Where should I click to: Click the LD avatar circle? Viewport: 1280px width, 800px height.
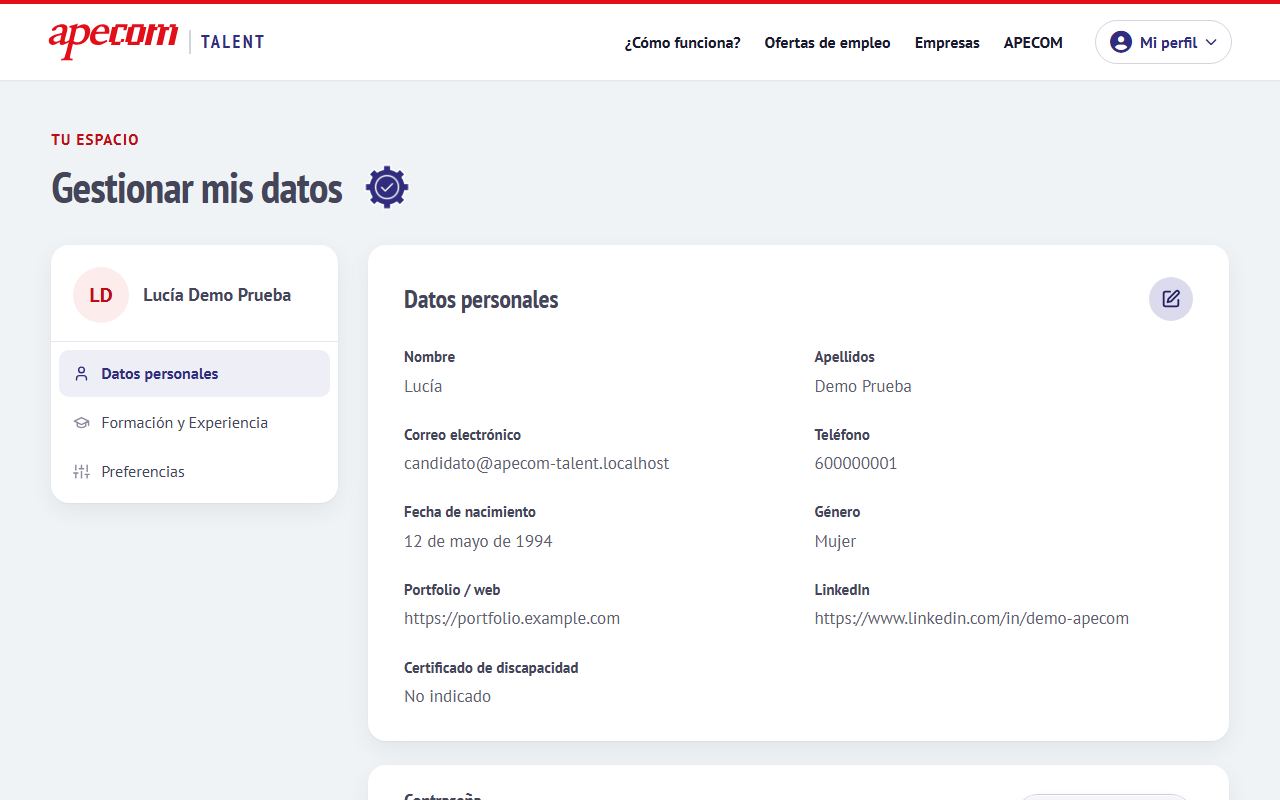point(101,295)
